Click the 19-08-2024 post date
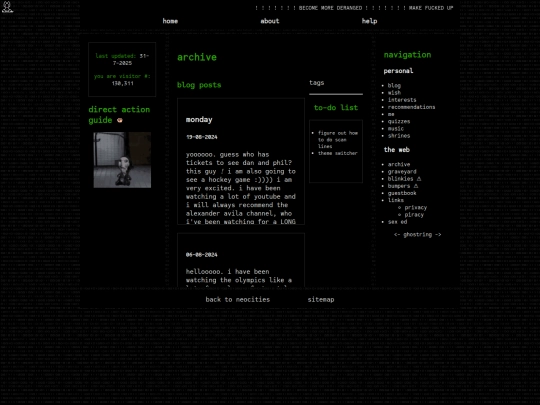The image size is (540, 405). point(201,137)
